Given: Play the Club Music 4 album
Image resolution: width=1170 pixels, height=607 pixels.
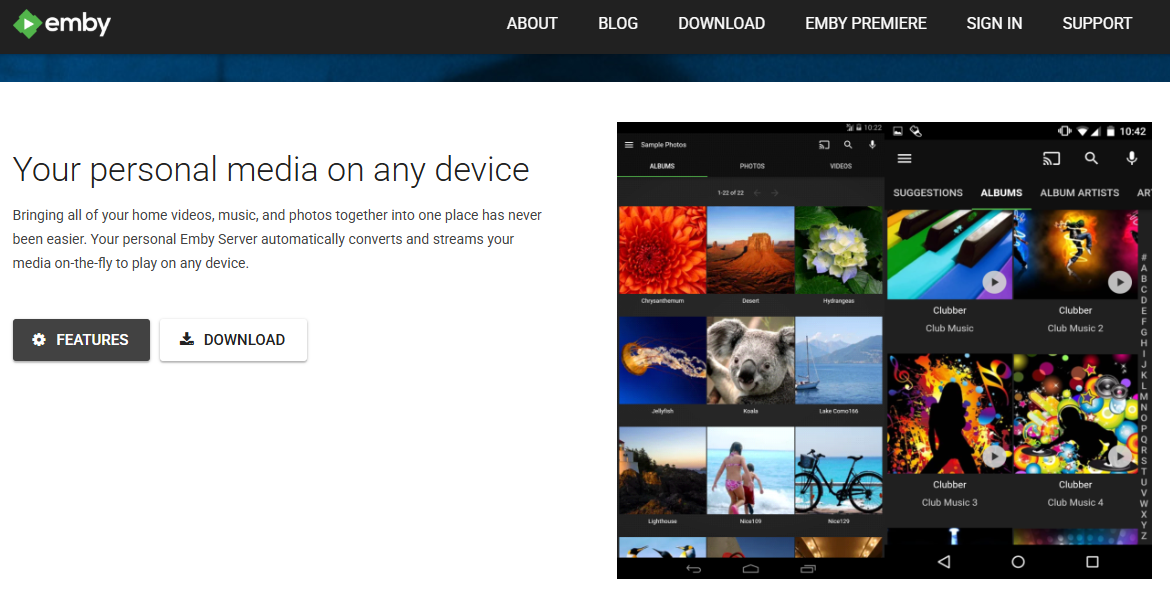Looking at the screenshot, I should [x=1119, y=456].
